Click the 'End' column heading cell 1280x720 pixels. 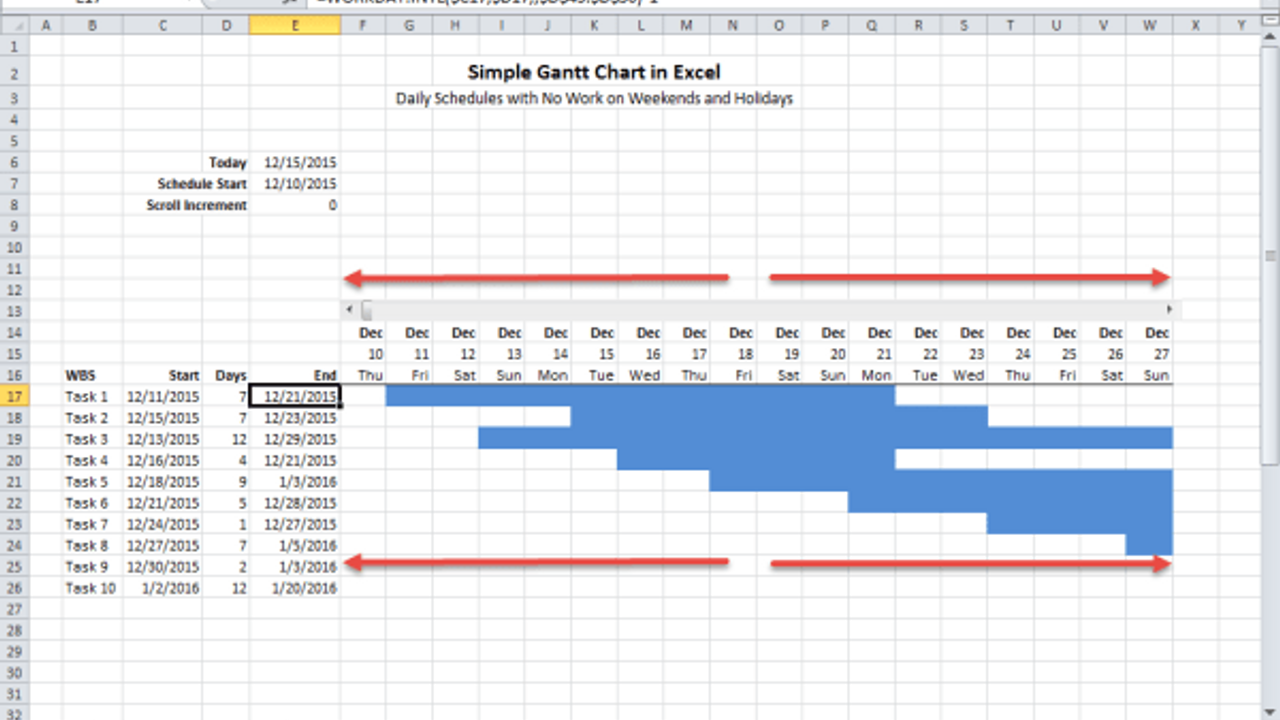(325, 376)
